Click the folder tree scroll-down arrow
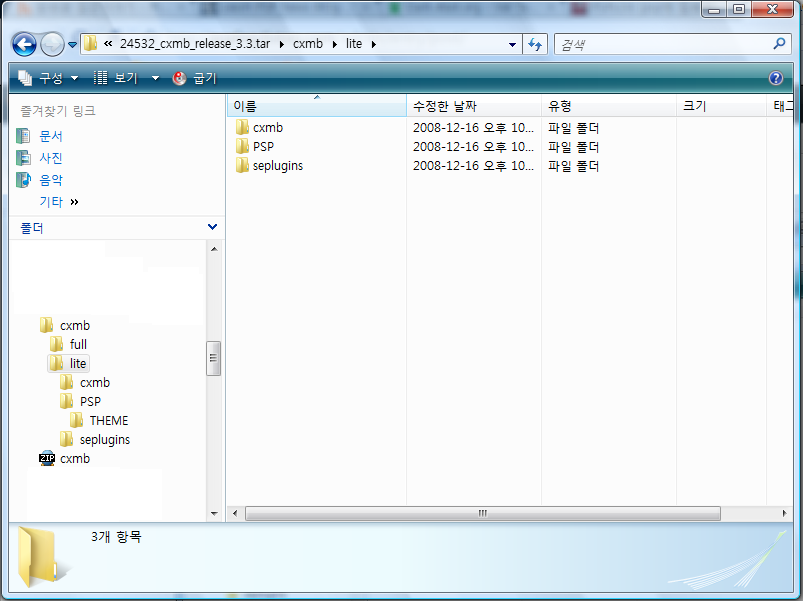This screenshot has height=601, width=803. [214, 513]
